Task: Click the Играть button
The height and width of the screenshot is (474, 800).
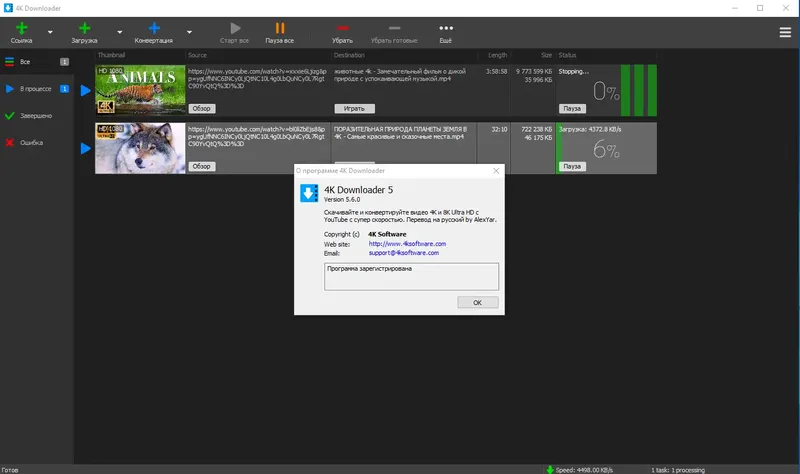Action: 355,108
